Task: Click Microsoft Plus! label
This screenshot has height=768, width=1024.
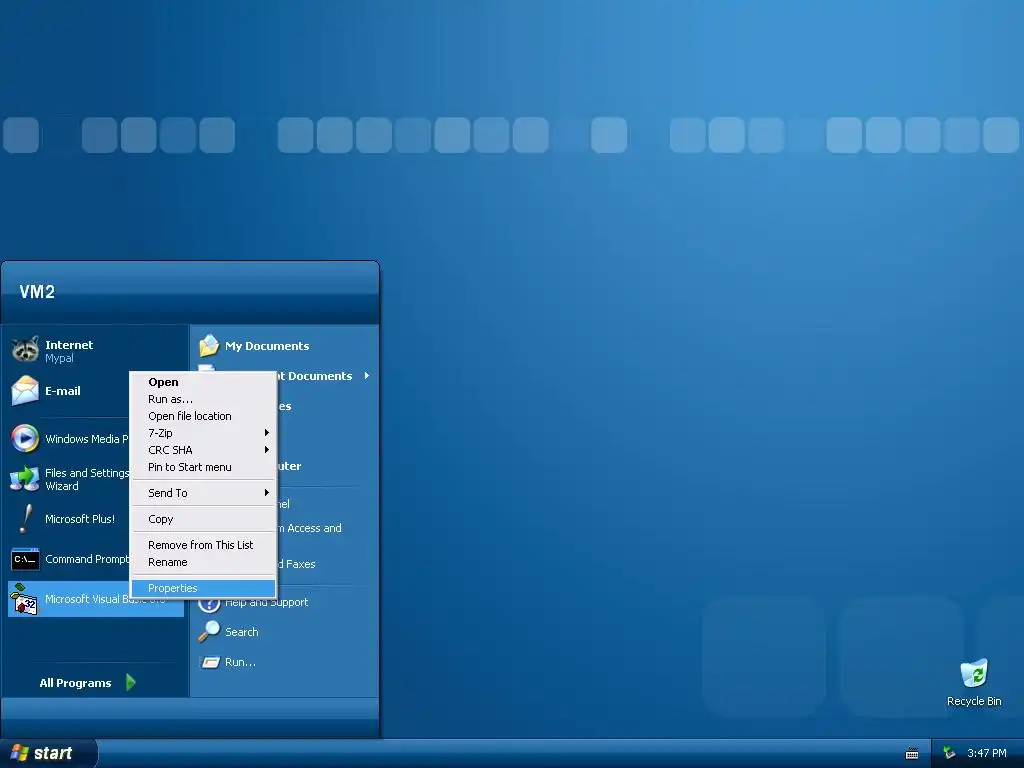Action: pos(80,519)
